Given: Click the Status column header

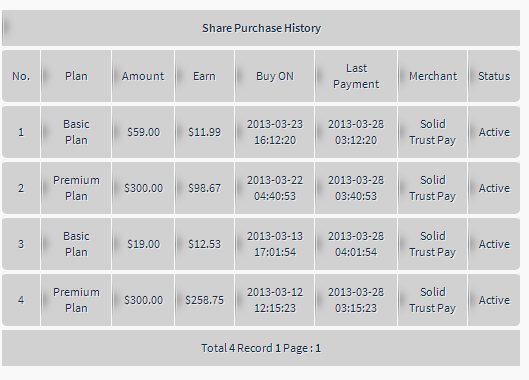Looking at the screenshot, I should click(494, 76).
